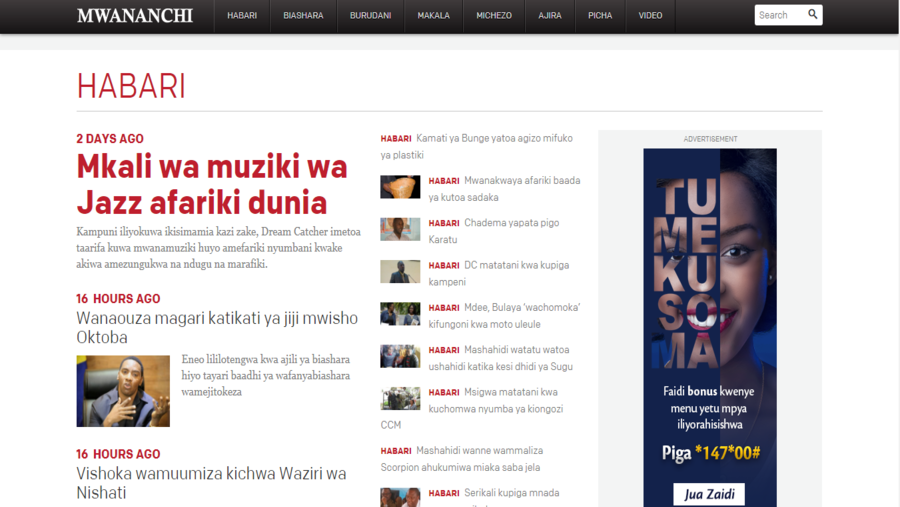Screen dimensions: 900x507
Task: Open the Biashara menu item
Action: [303, 16]
